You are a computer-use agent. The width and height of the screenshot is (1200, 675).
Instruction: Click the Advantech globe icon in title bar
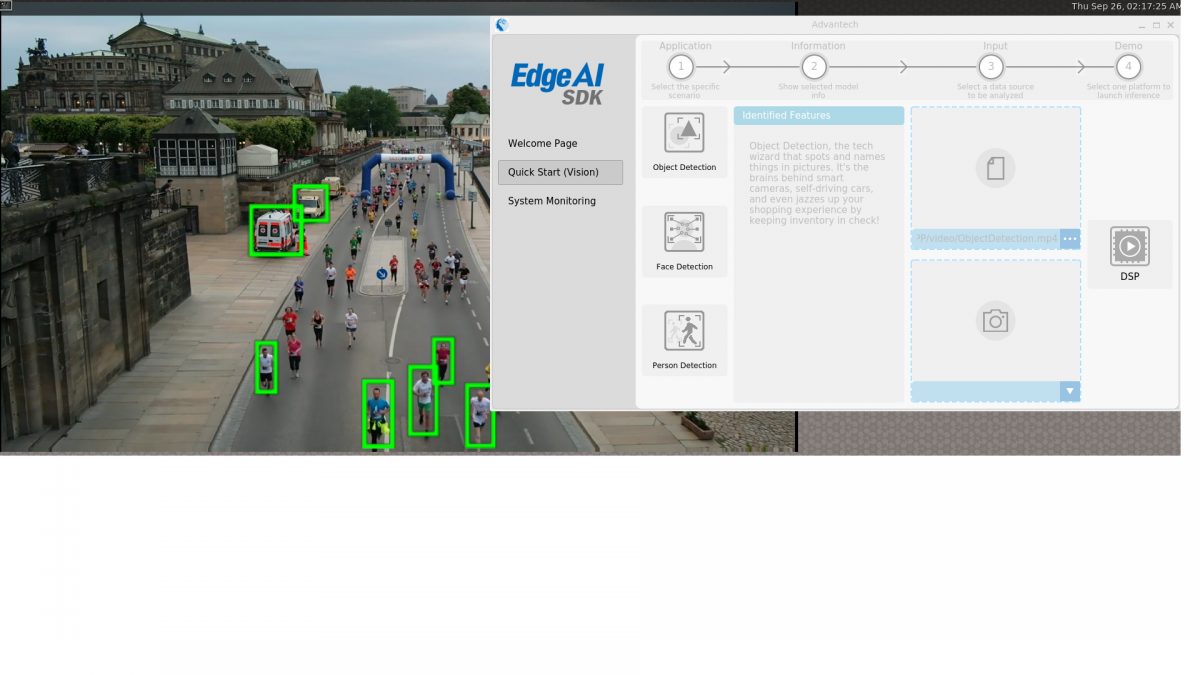tap(500, 24)
